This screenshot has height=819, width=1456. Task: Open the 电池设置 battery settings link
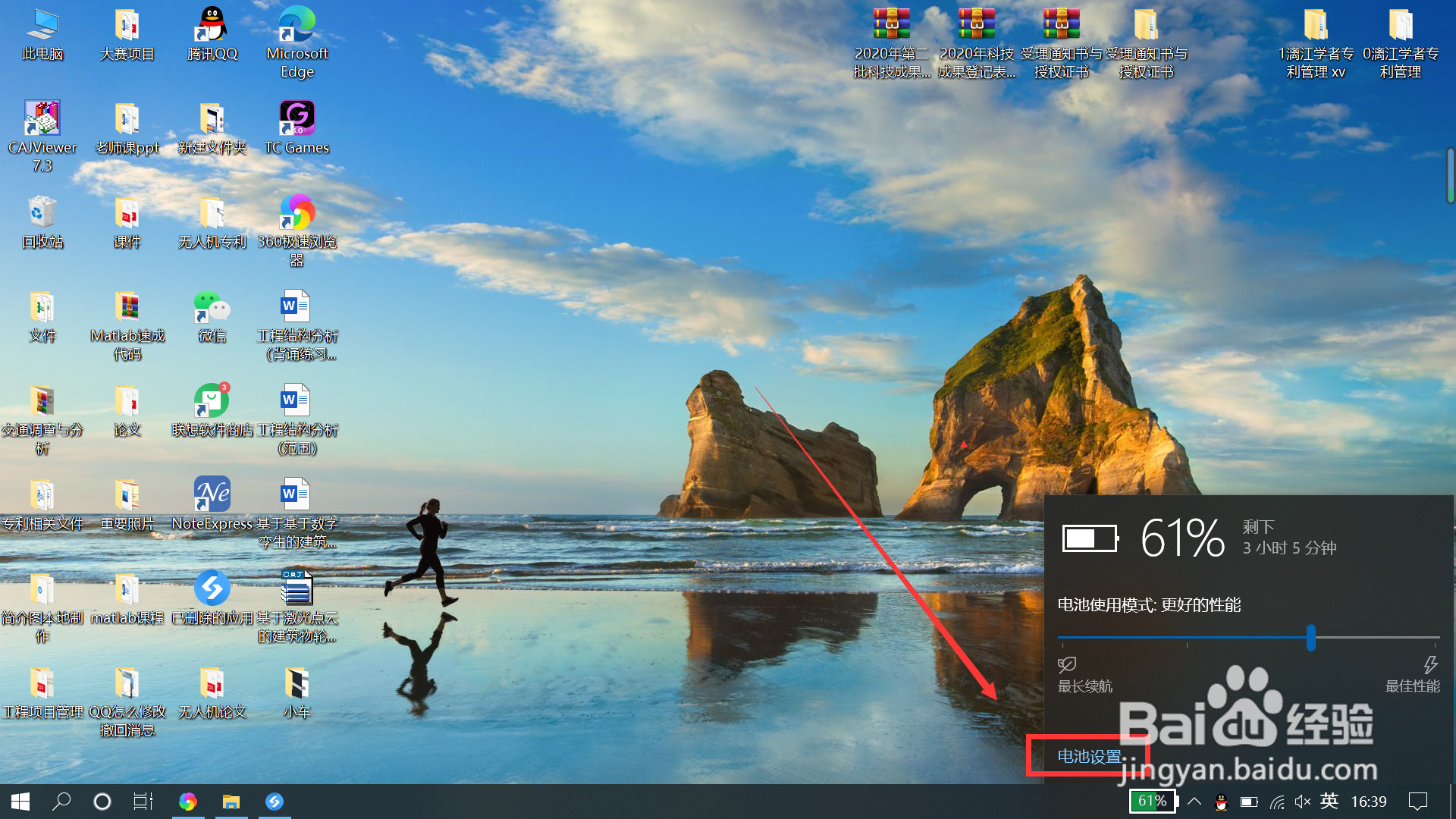click(x=1089, y=756)
